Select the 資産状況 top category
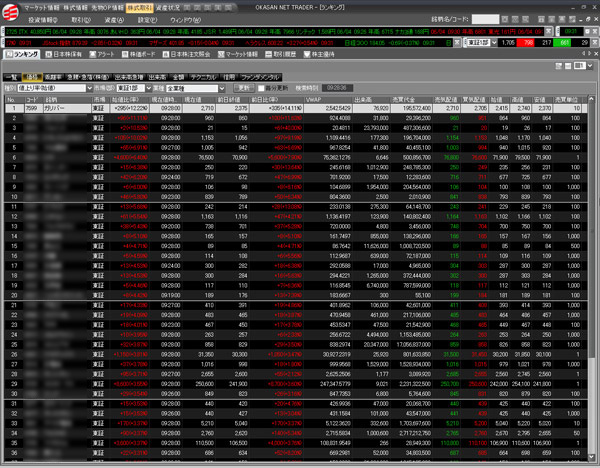Image resolution: width=600 pixels, height=468 pixels. (x=168, y=8)
